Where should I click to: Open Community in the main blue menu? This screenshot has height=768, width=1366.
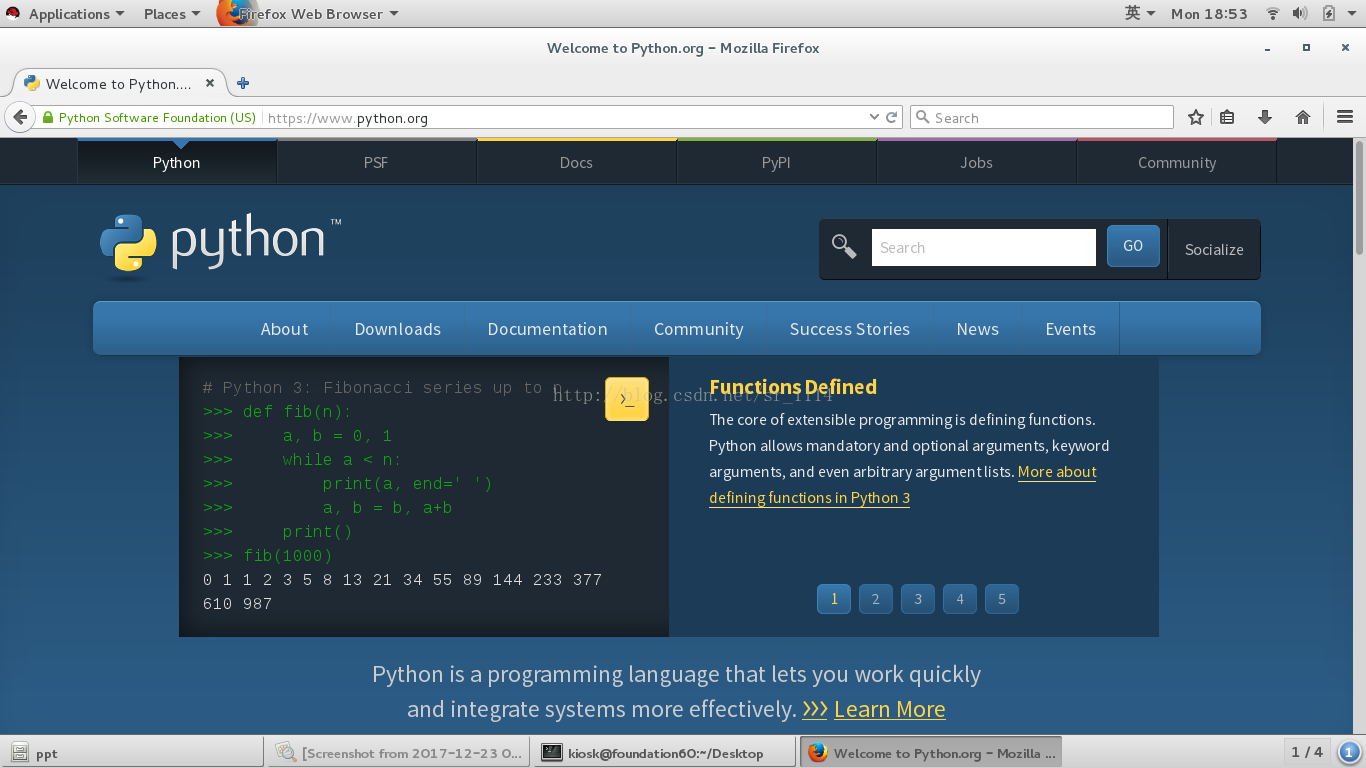[698, 329]
